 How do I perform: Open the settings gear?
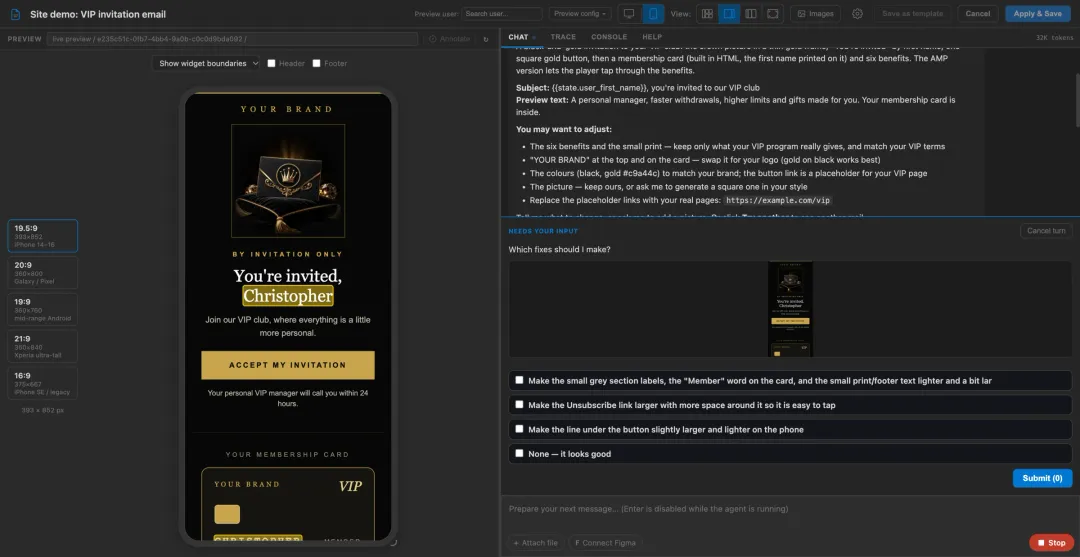857,14
